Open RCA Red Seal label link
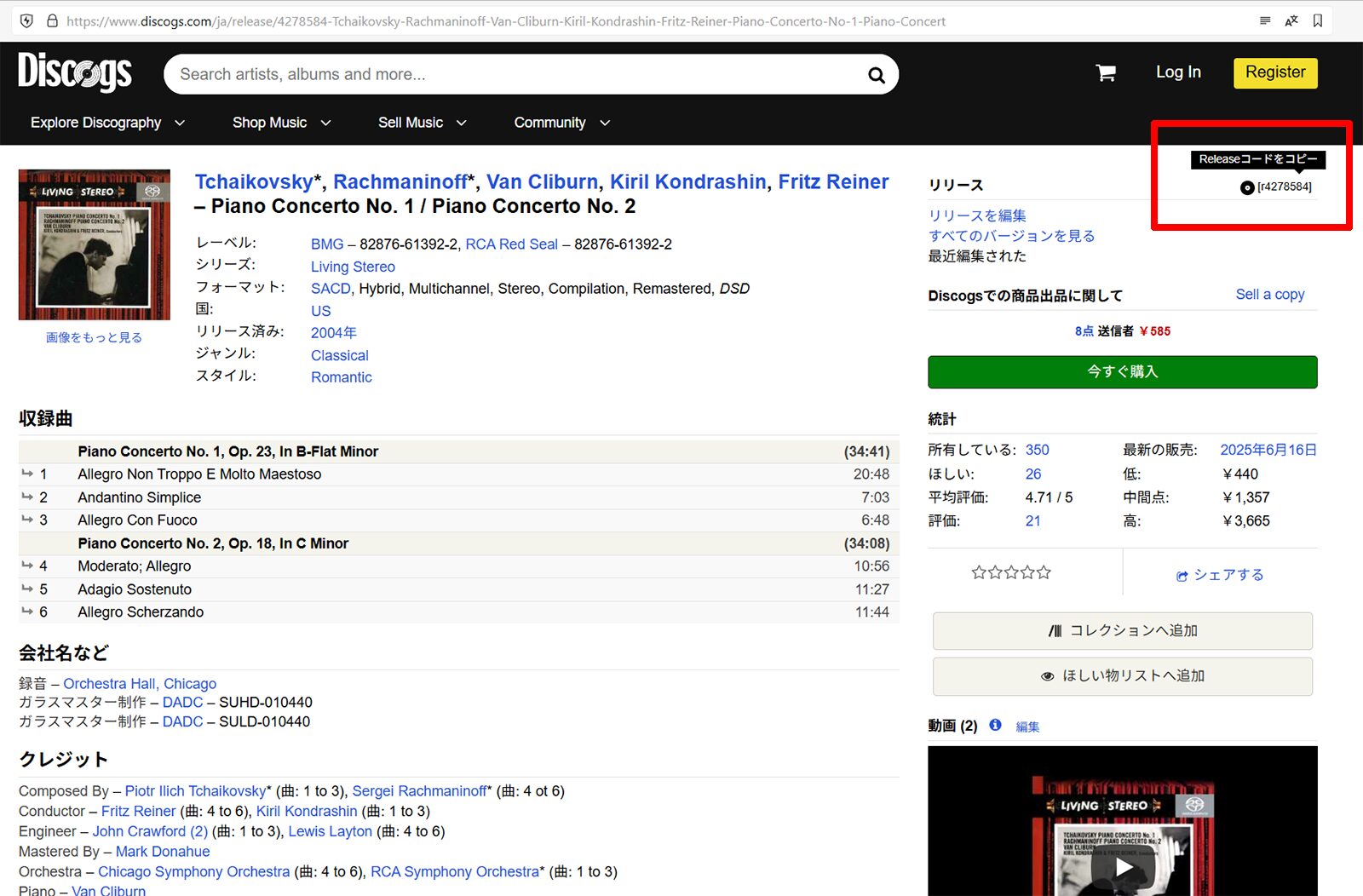The image size is (1363, 896). pos(511,244)
